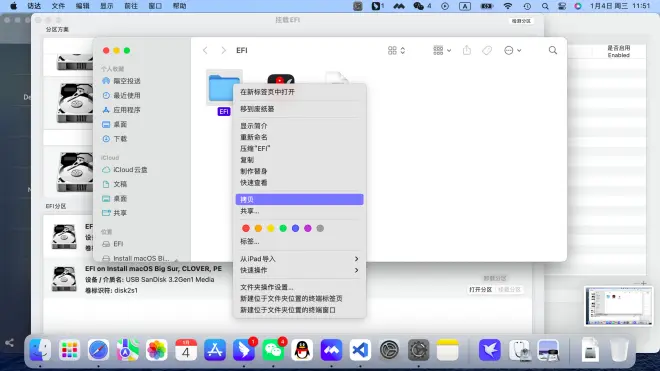Click the Finder search magnifier
Image resolution: width=660 pixels, height=371 pixels.
(553, 51)
